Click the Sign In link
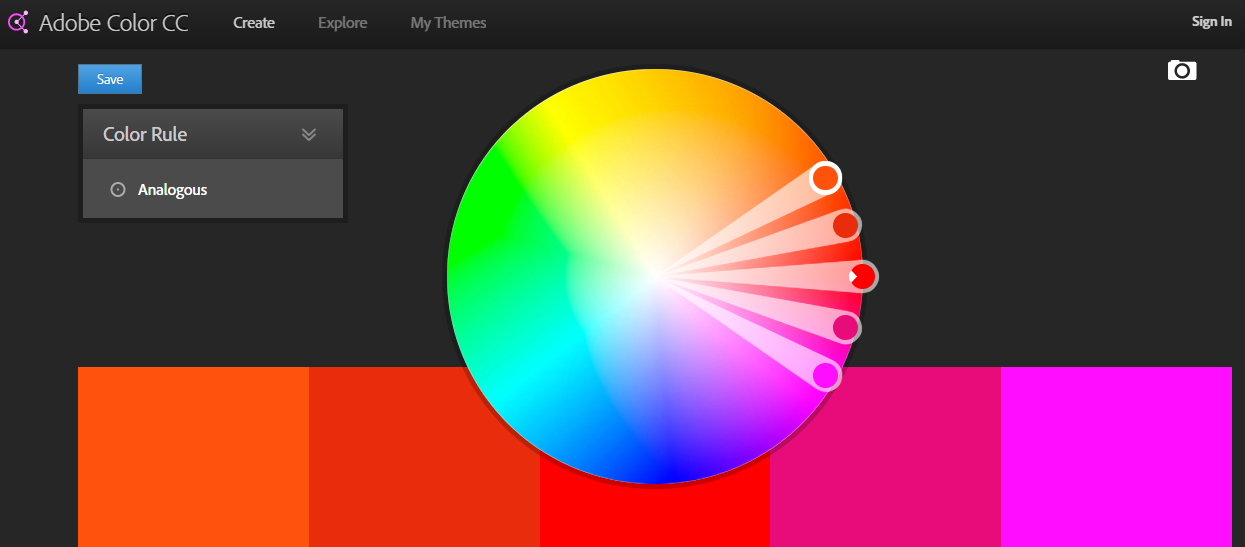The width and height of the screenshot is (1245, 547). pyautogui.click(x=1212, y=21)
